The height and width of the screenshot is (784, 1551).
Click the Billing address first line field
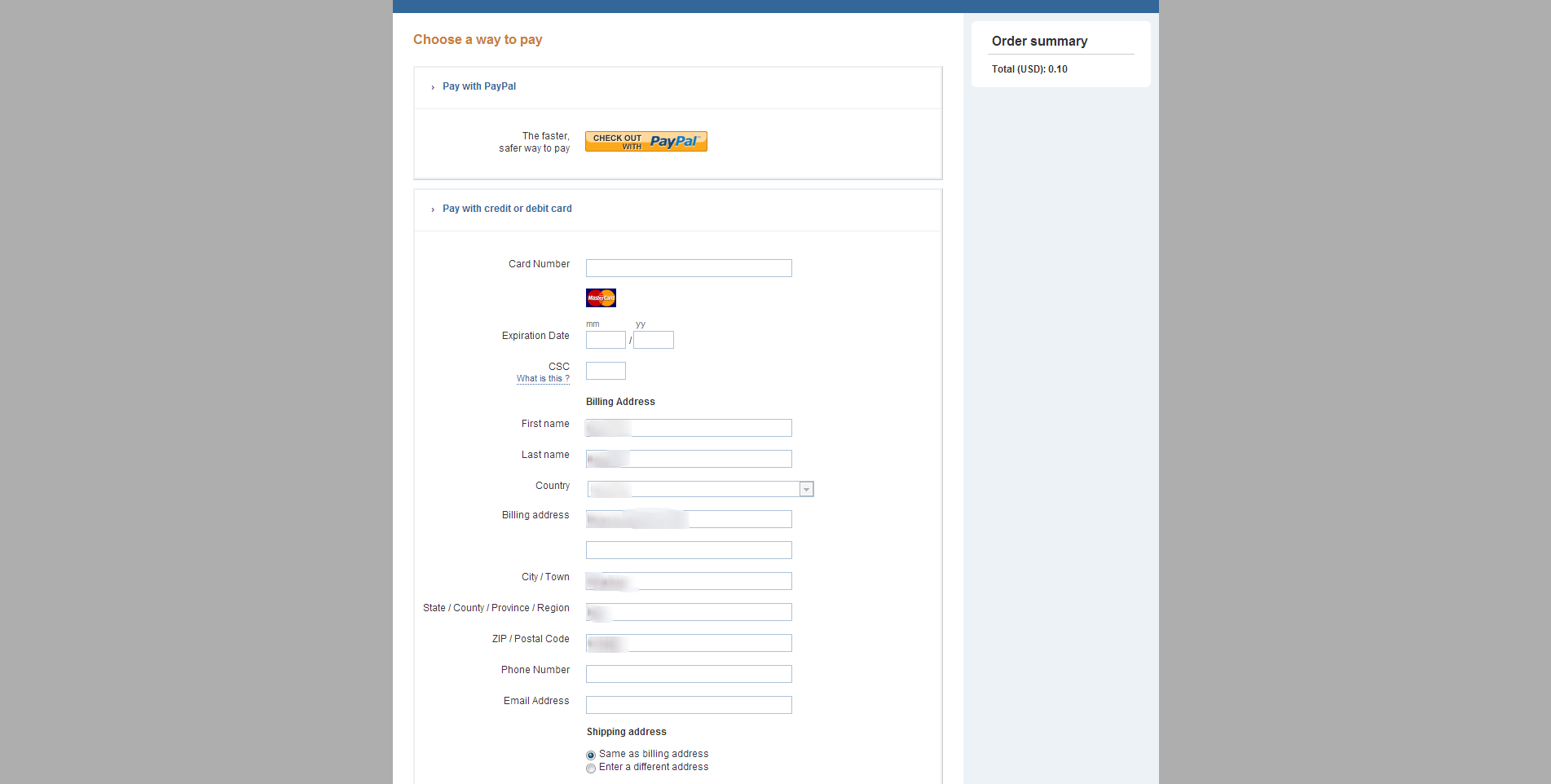[689, 519]
